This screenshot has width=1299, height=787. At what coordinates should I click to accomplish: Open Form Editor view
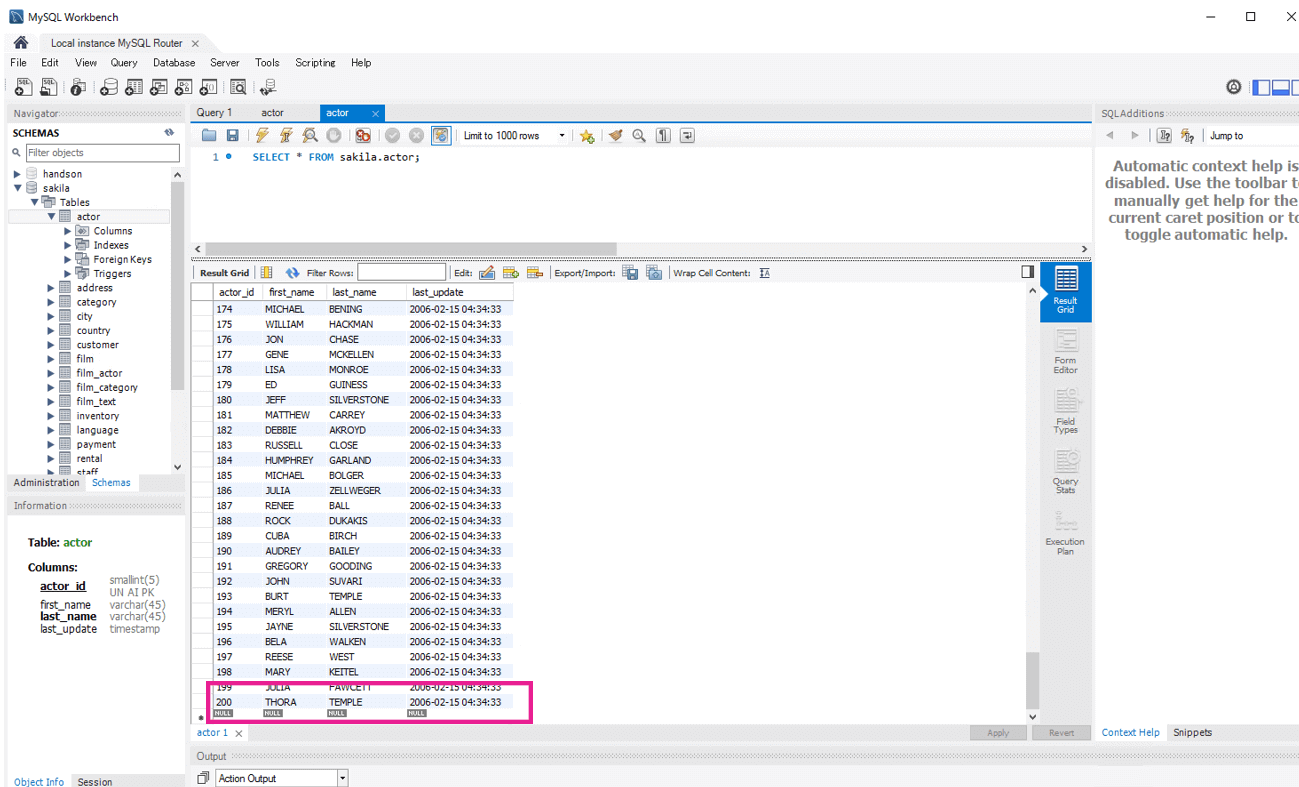click(1066, 351)
